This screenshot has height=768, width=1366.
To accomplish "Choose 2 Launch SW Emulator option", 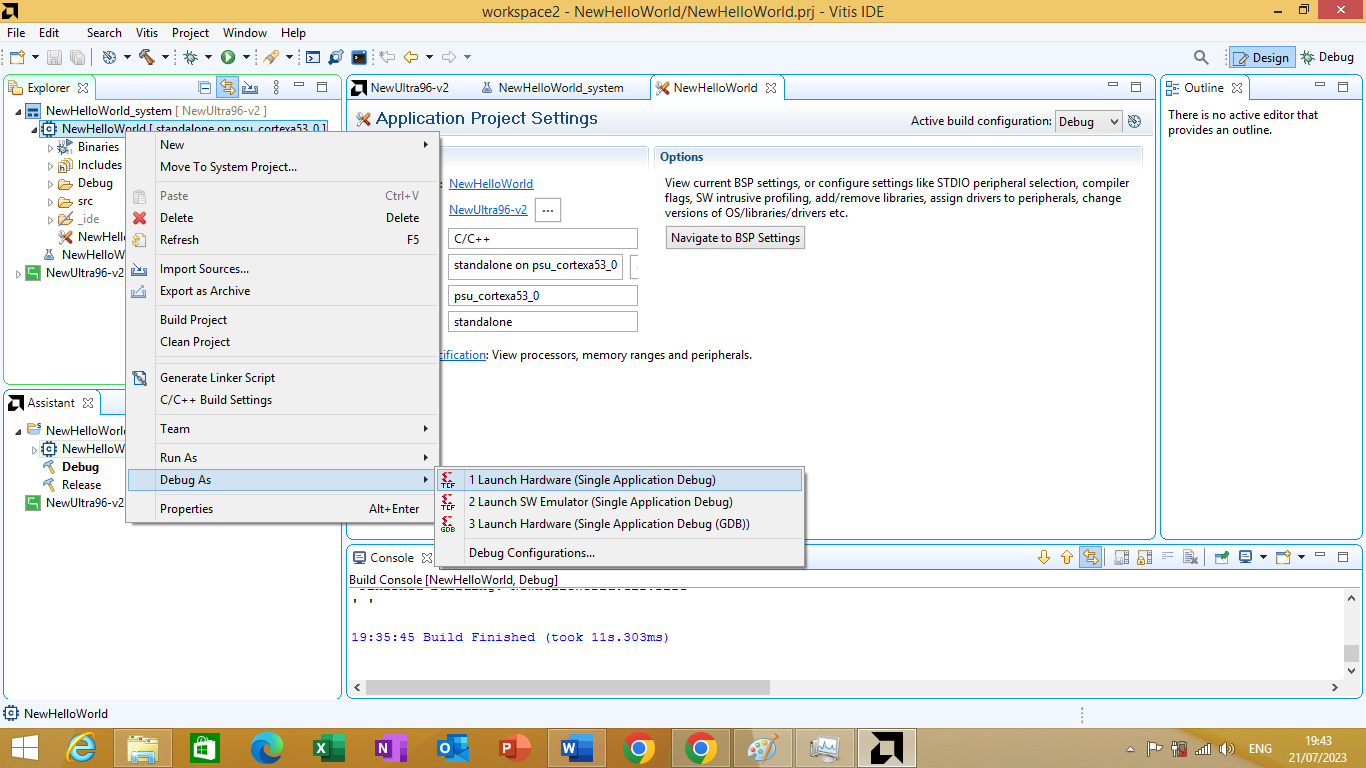I will click(x=619, y=502).
